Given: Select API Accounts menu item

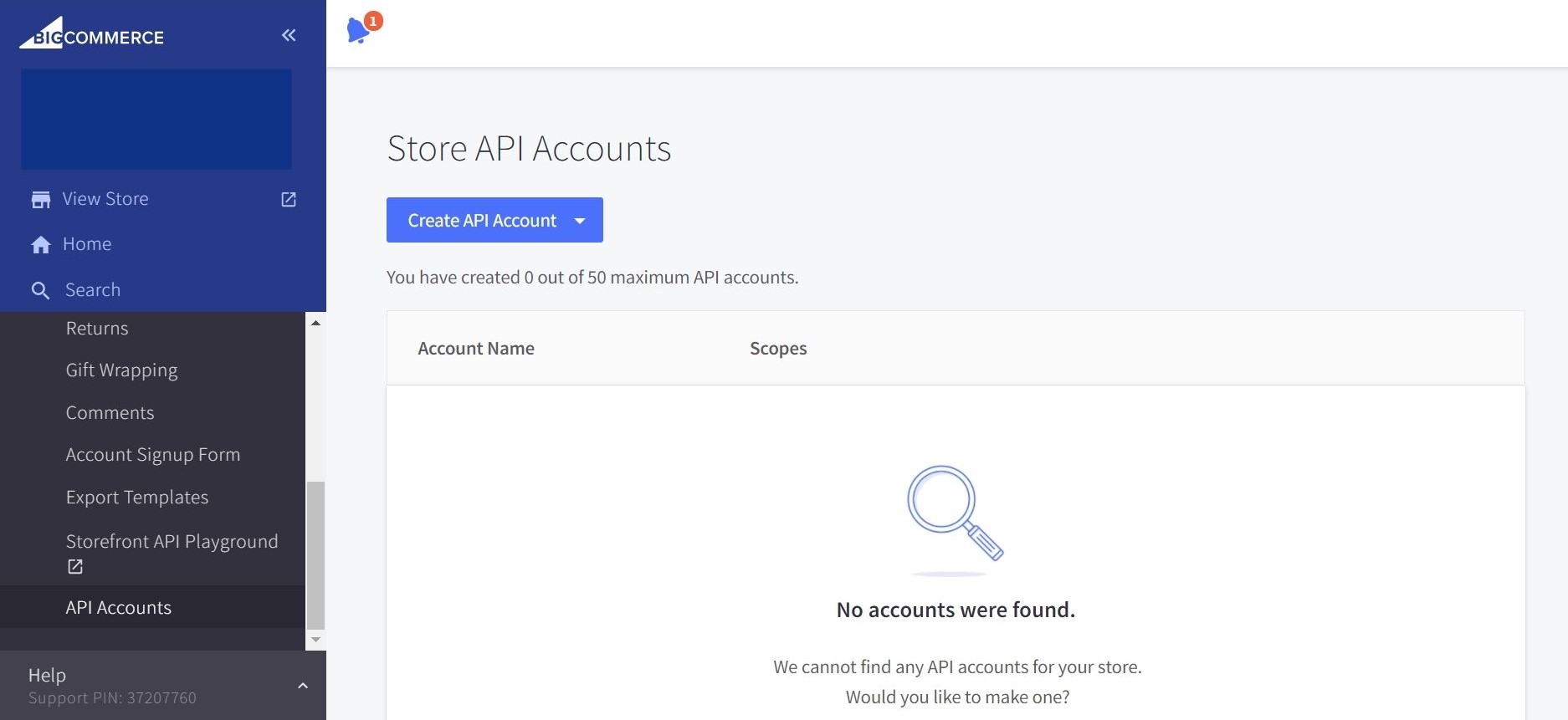Looking at the screenshot, I should pyautogui.click(x=118, y=608).
